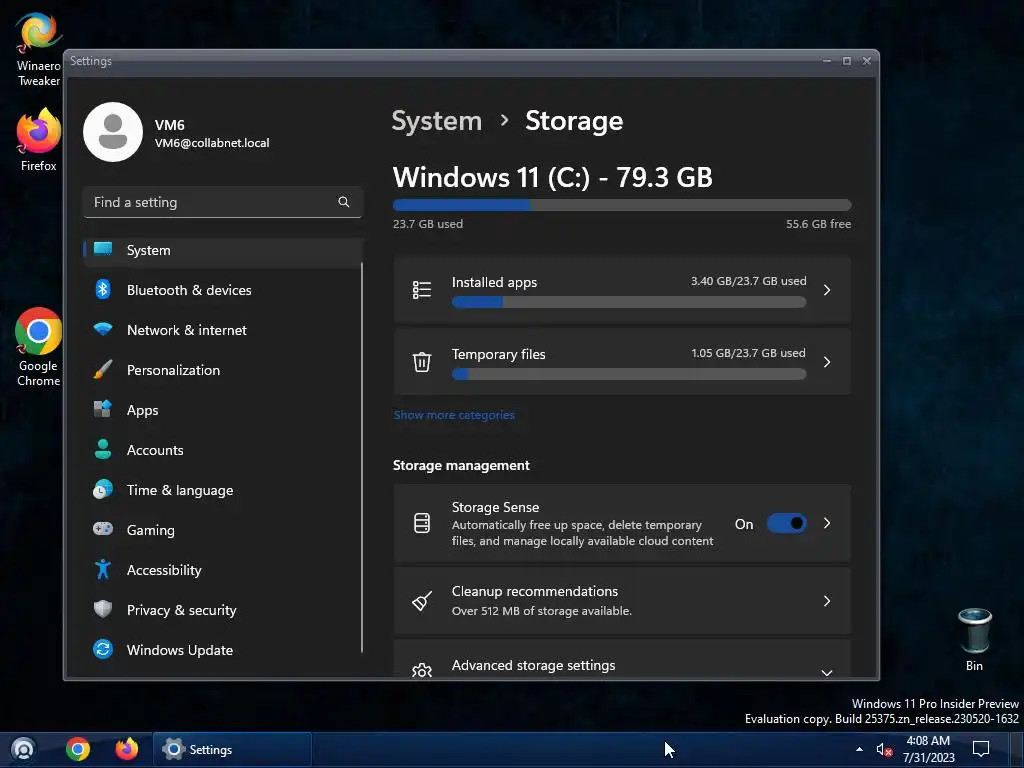The height and width of the screenshot is (768, 1024).
Task: Click the Start button on taskbar
Action: (24, 749)
